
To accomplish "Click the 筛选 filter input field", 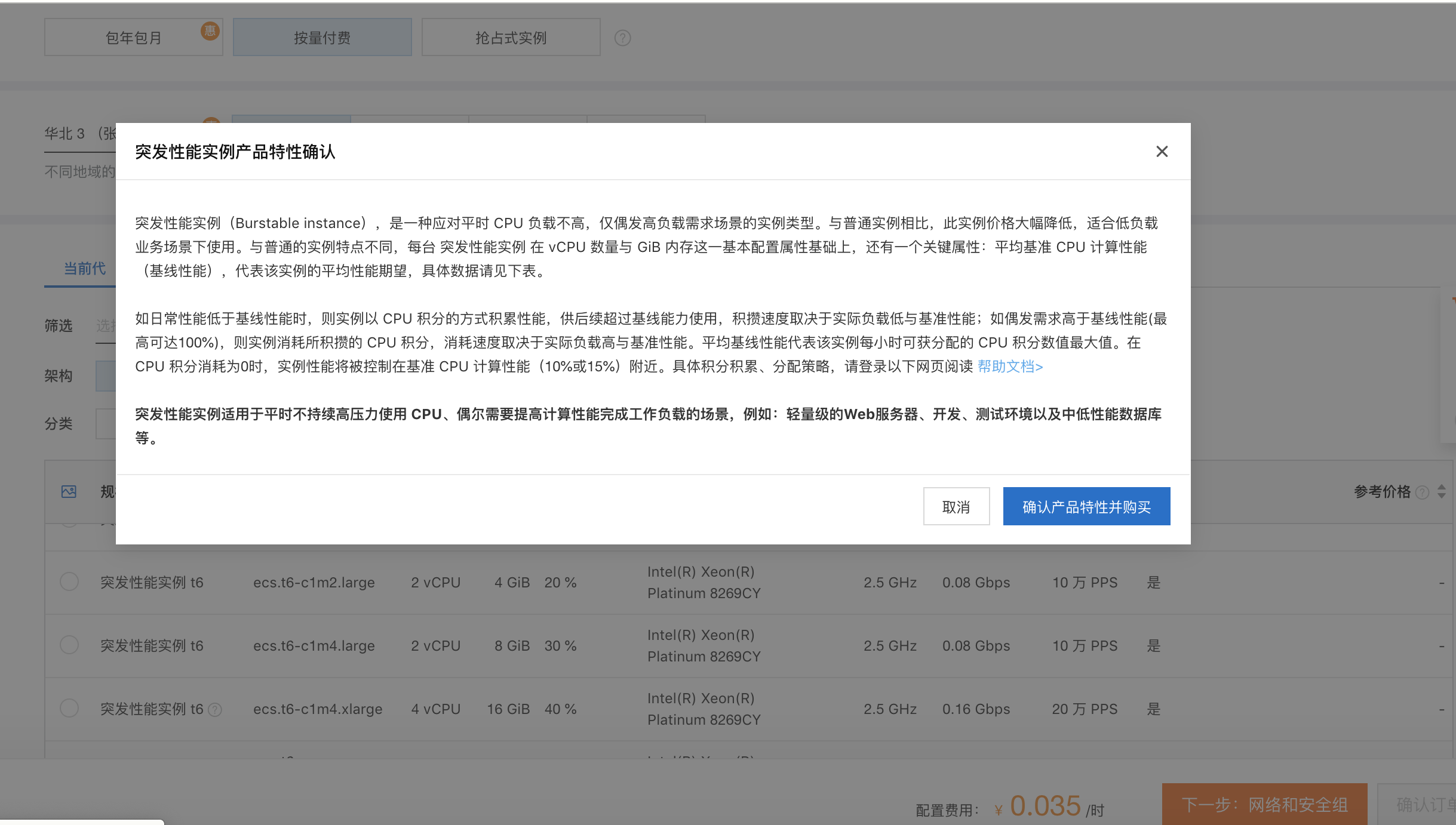I will point(106,326).
